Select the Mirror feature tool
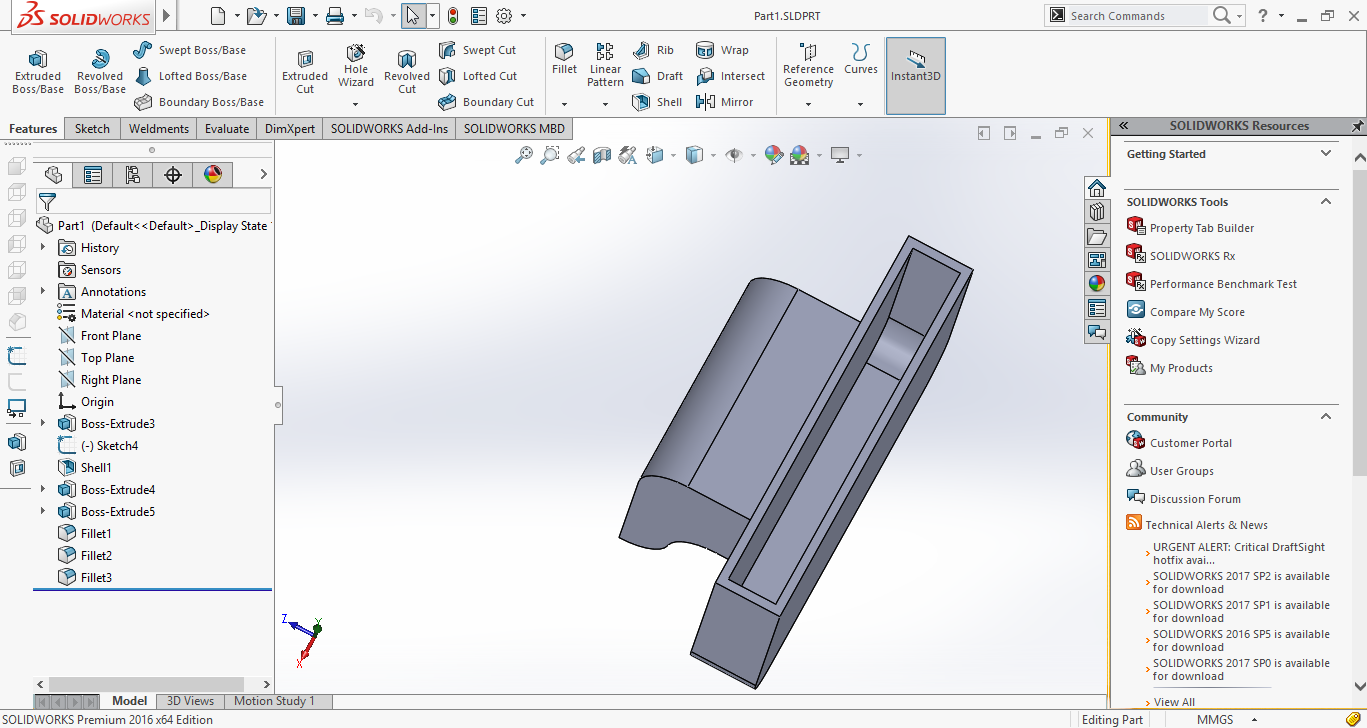This screenshot has height=728, width=1367. pos(724,102)
